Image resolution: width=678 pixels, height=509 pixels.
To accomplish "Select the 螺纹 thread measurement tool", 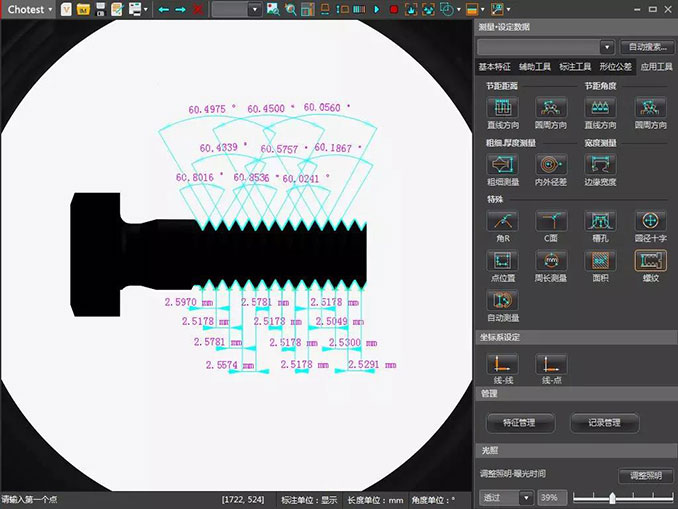I will click(x=649, y=261).
